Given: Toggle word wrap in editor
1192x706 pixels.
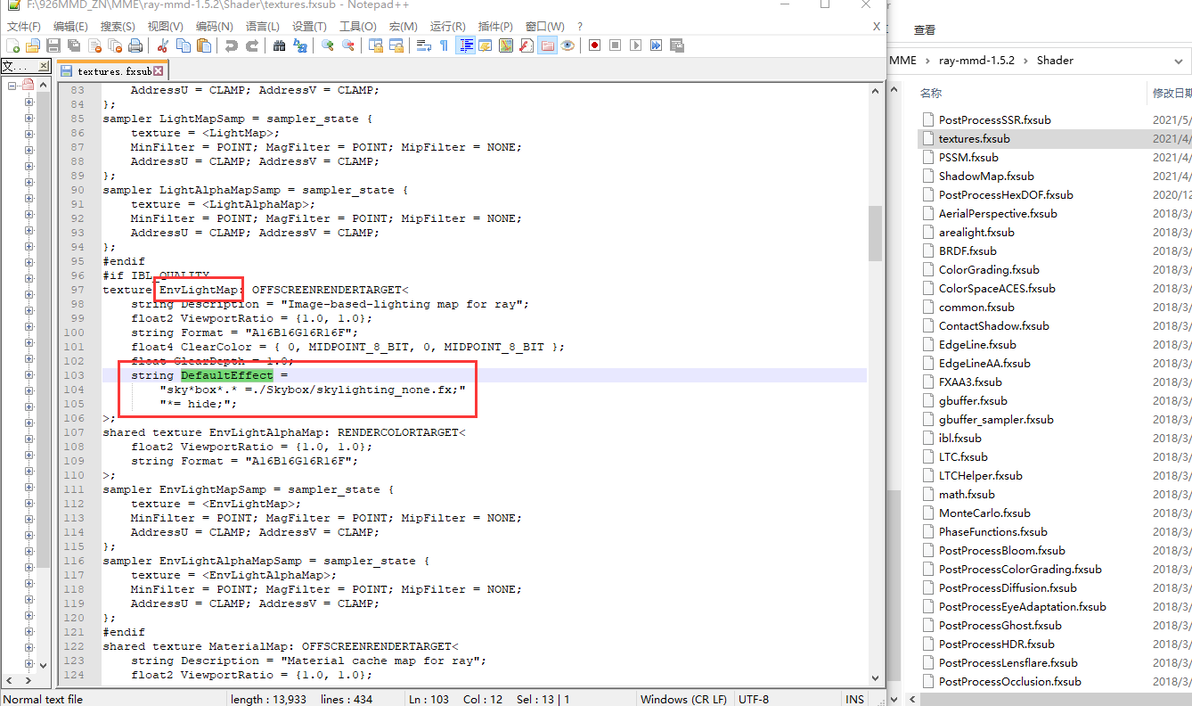Looking at the screenshot, I should point(423,46).
